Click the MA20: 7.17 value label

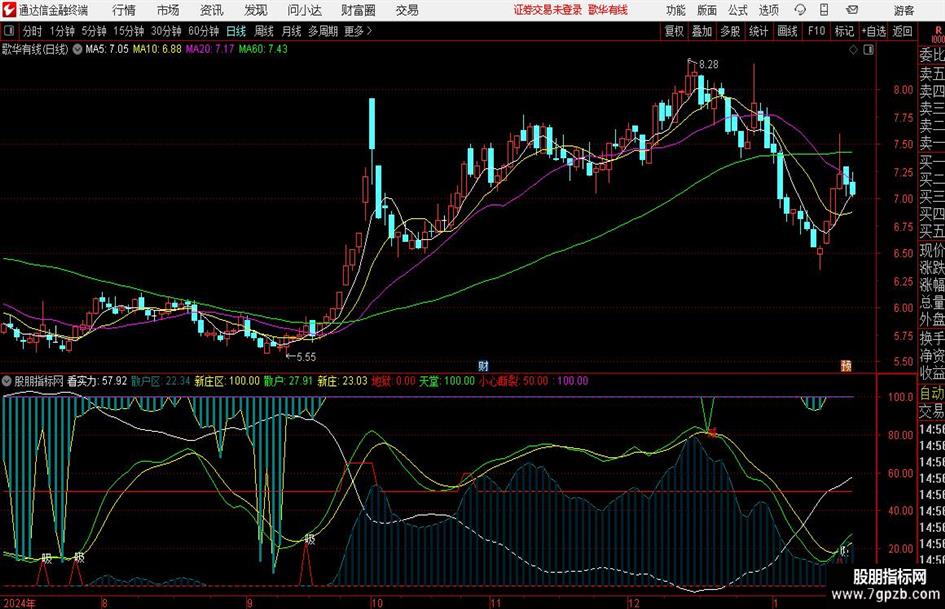click(210, 49)
